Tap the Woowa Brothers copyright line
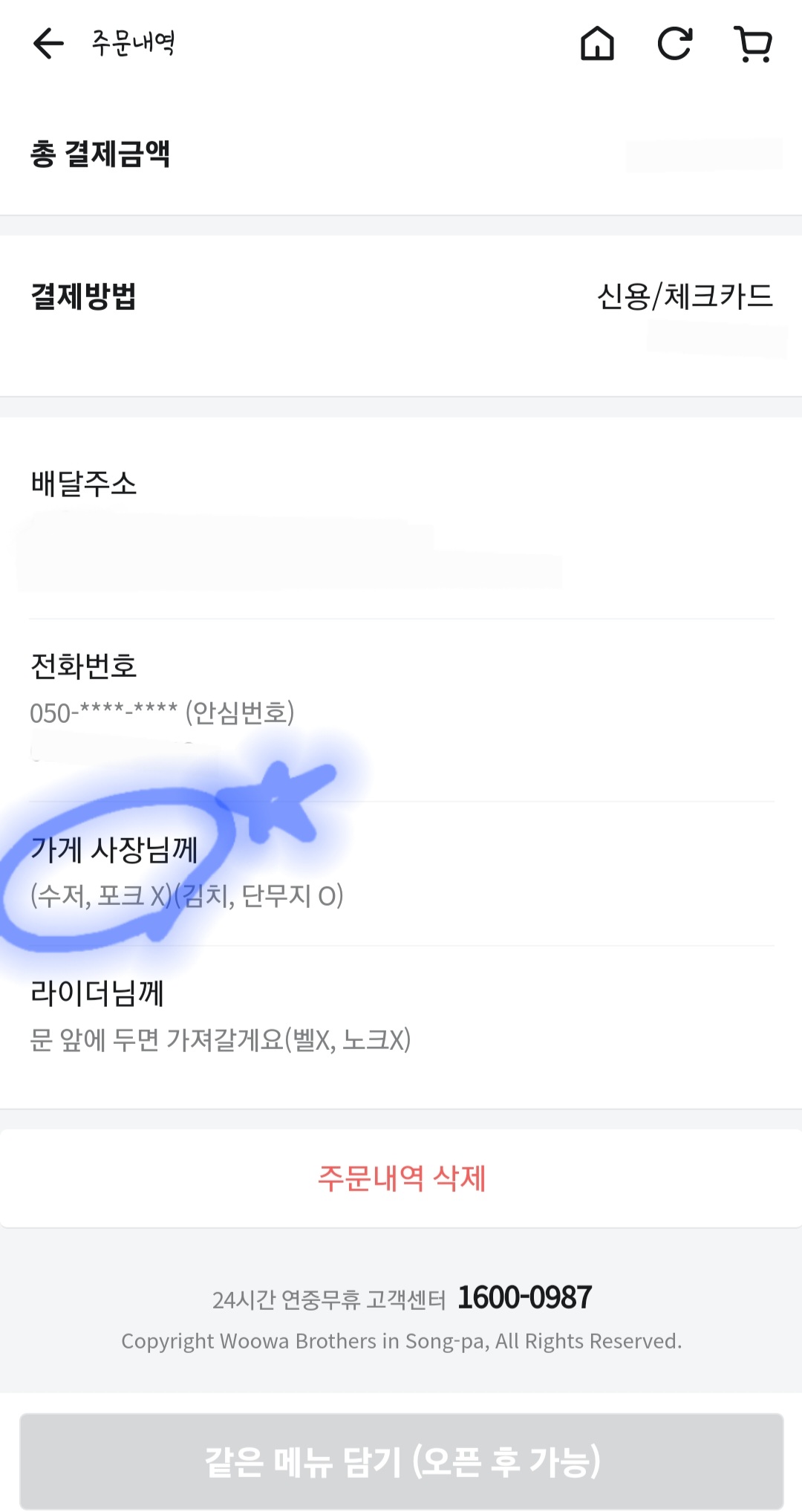Screen dimensions: 802x1512 pos(401,1341)
